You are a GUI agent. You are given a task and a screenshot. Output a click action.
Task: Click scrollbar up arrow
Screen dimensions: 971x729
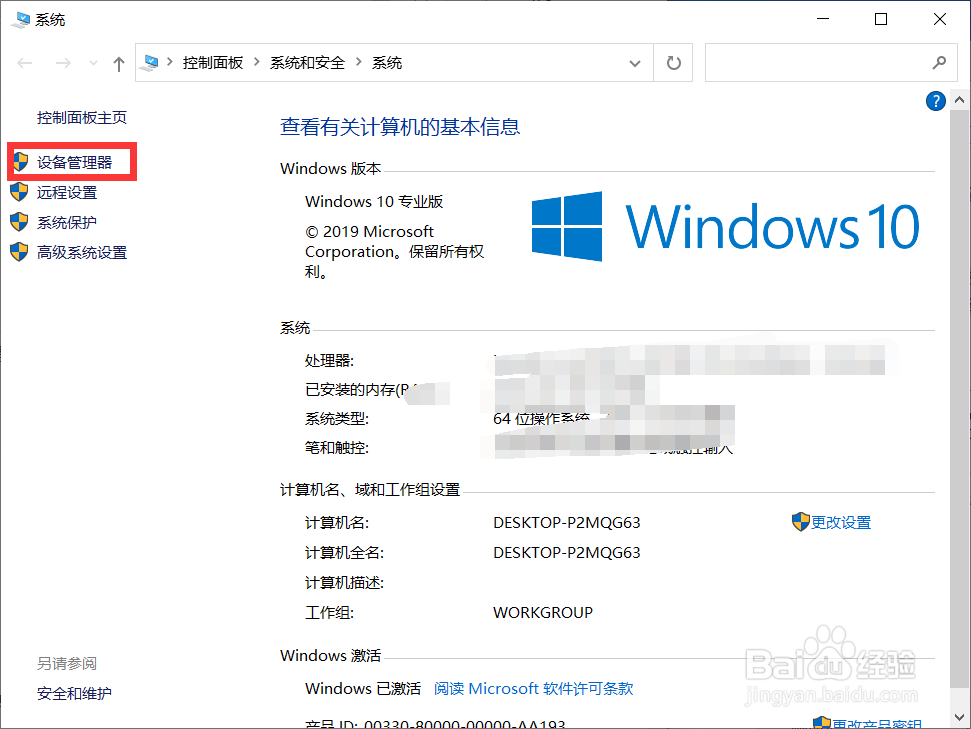(x=959, y=100)
